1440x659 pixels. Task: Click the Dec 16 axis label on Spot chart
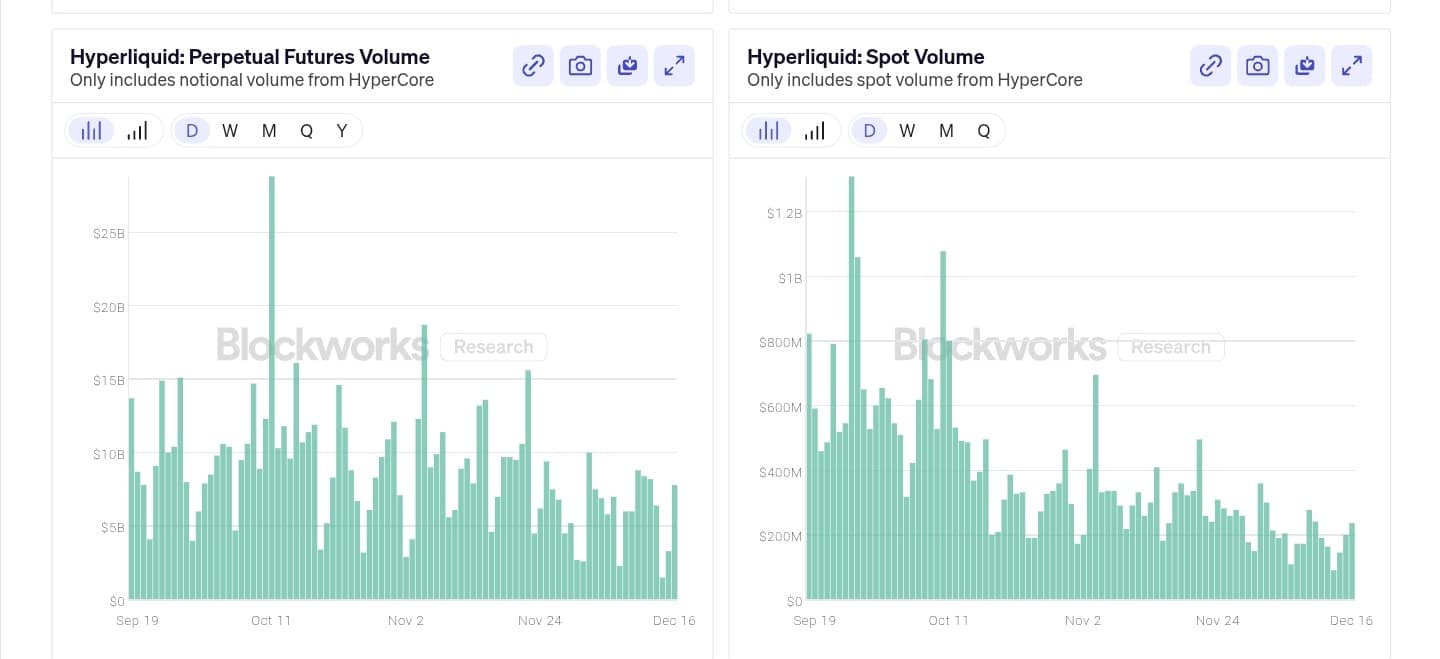(1351, 620)
